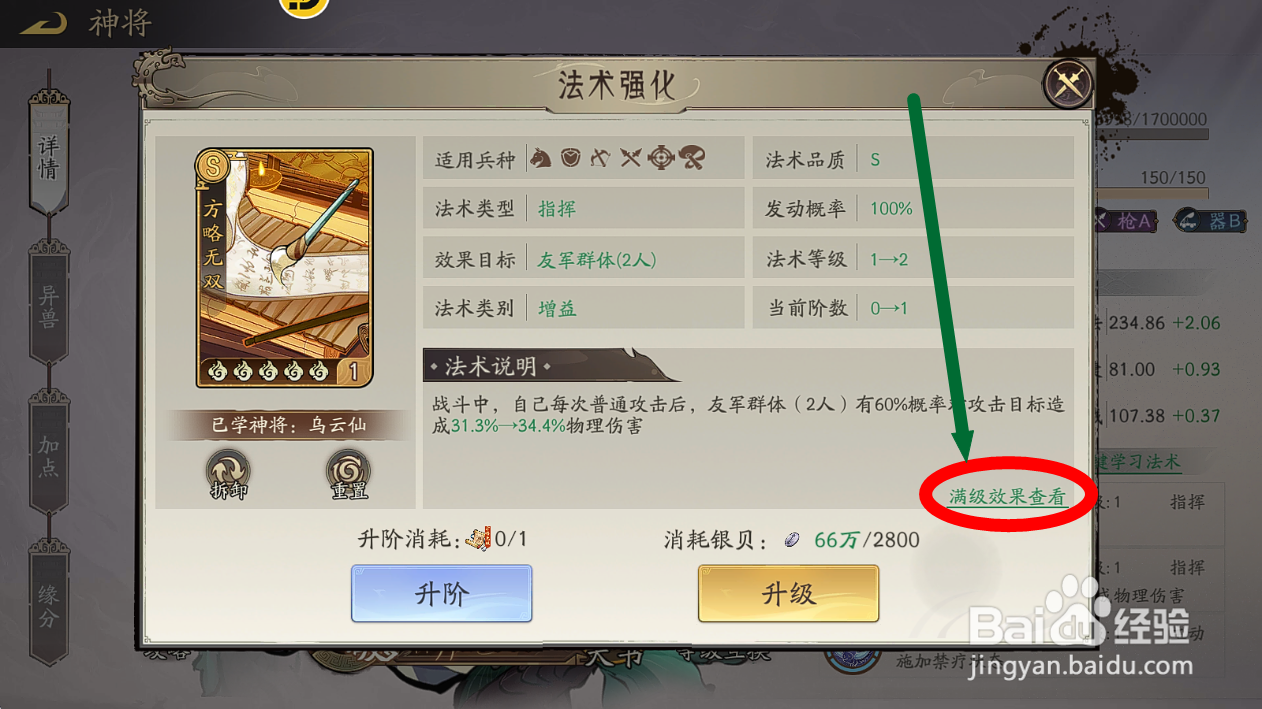Click the scroll item icon beside 升阶消耗

coord(478,539)
